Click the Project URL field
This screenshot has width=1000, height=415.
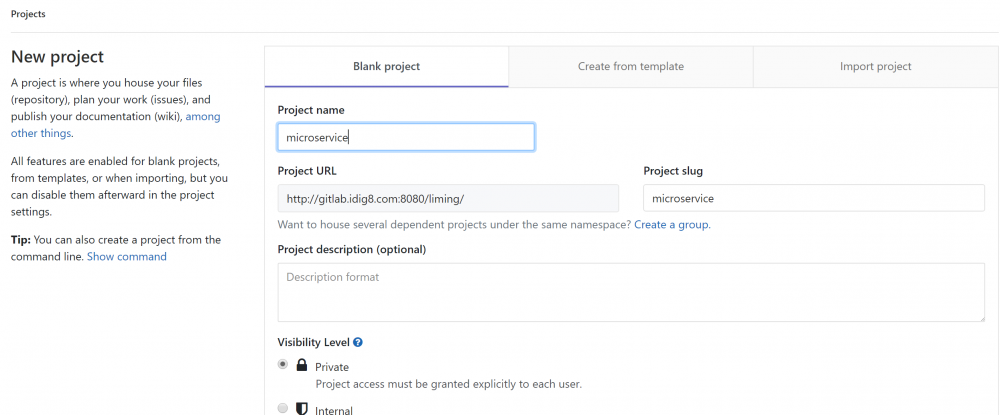(x=448, y=198)
